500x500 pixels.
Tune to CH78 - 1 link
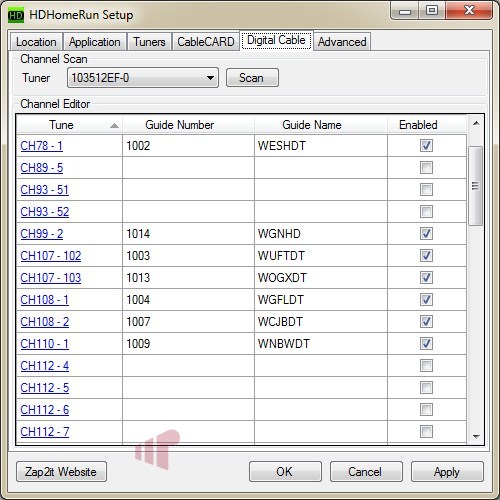click(x=42, y=146)
